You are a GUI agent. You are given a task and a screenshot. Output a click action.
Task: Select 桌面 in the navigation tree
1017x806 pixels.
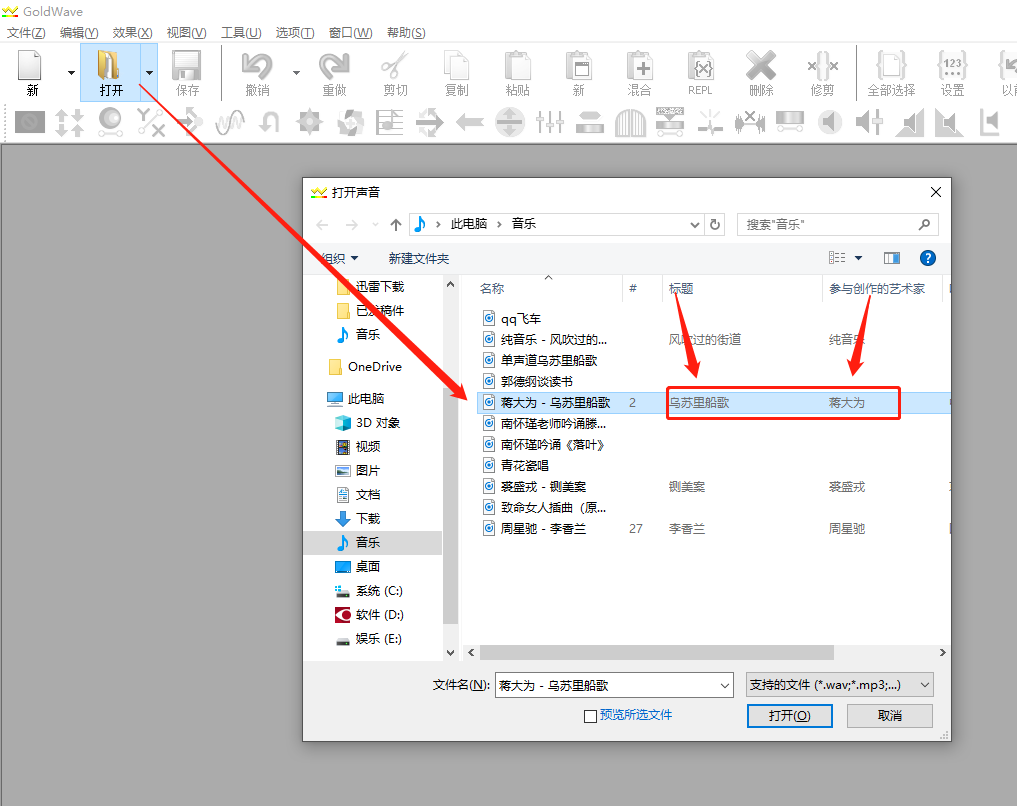[x=368, y=567]
